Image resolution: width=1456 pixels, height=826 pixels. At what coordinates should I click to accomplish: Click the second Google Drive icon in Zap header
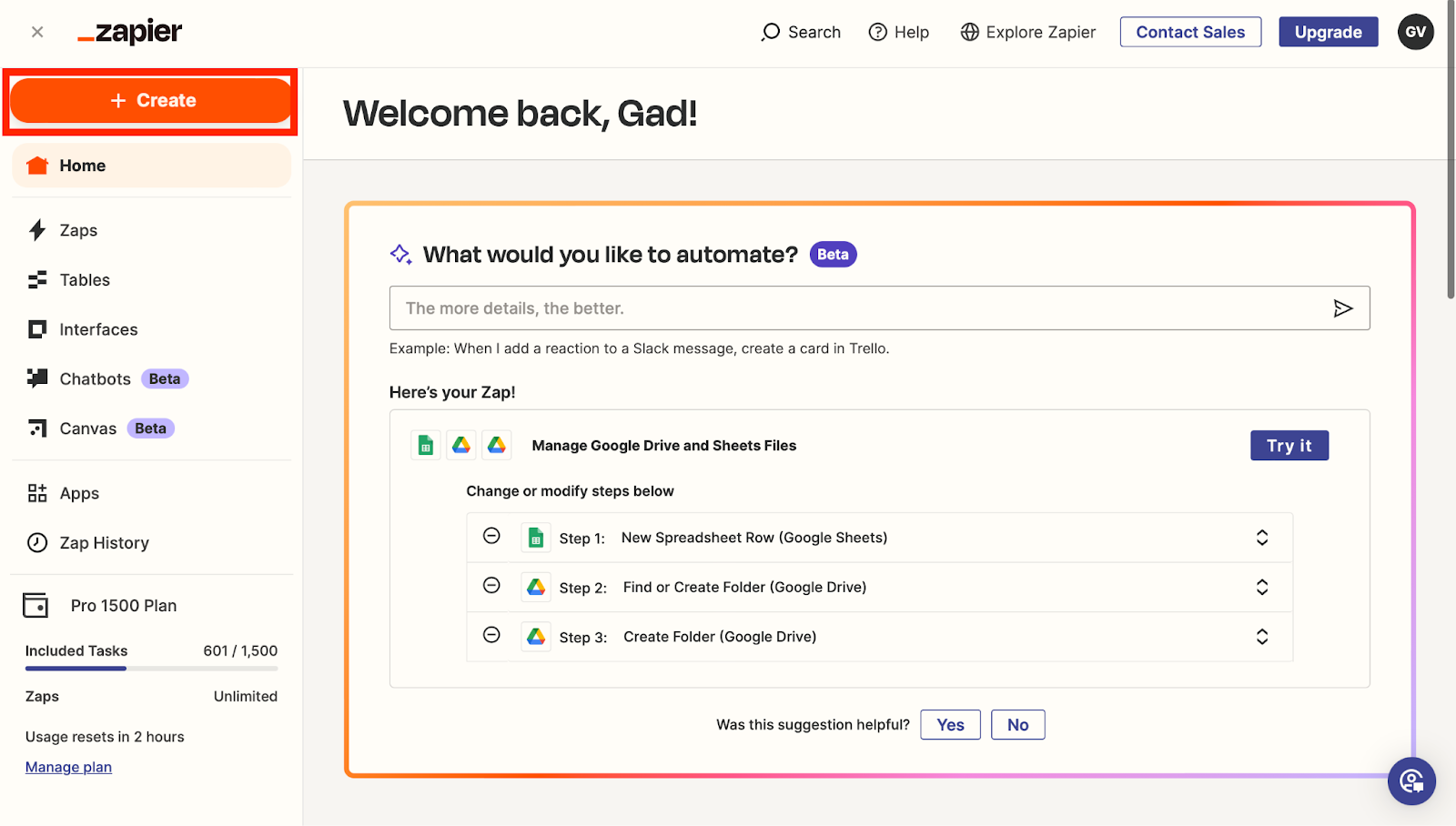point(497,445)
